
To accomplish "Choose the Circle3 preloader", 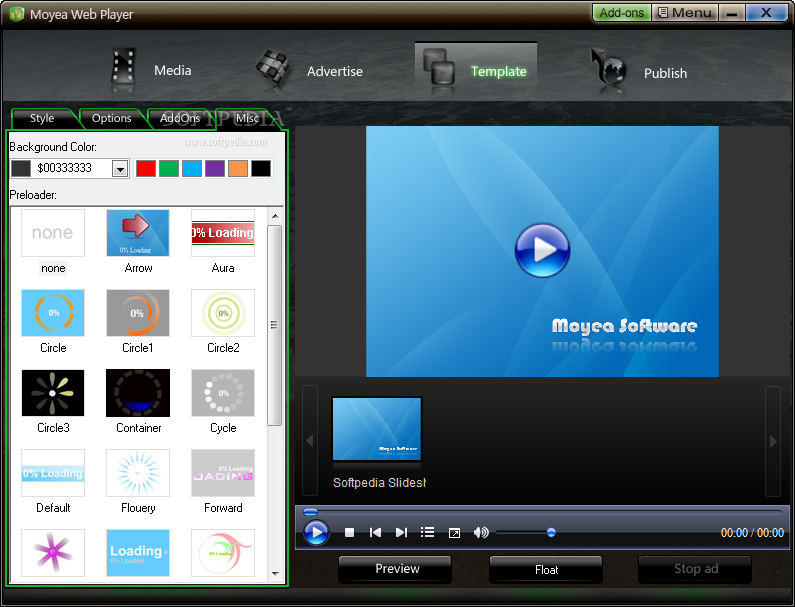I will coord(53,402).
